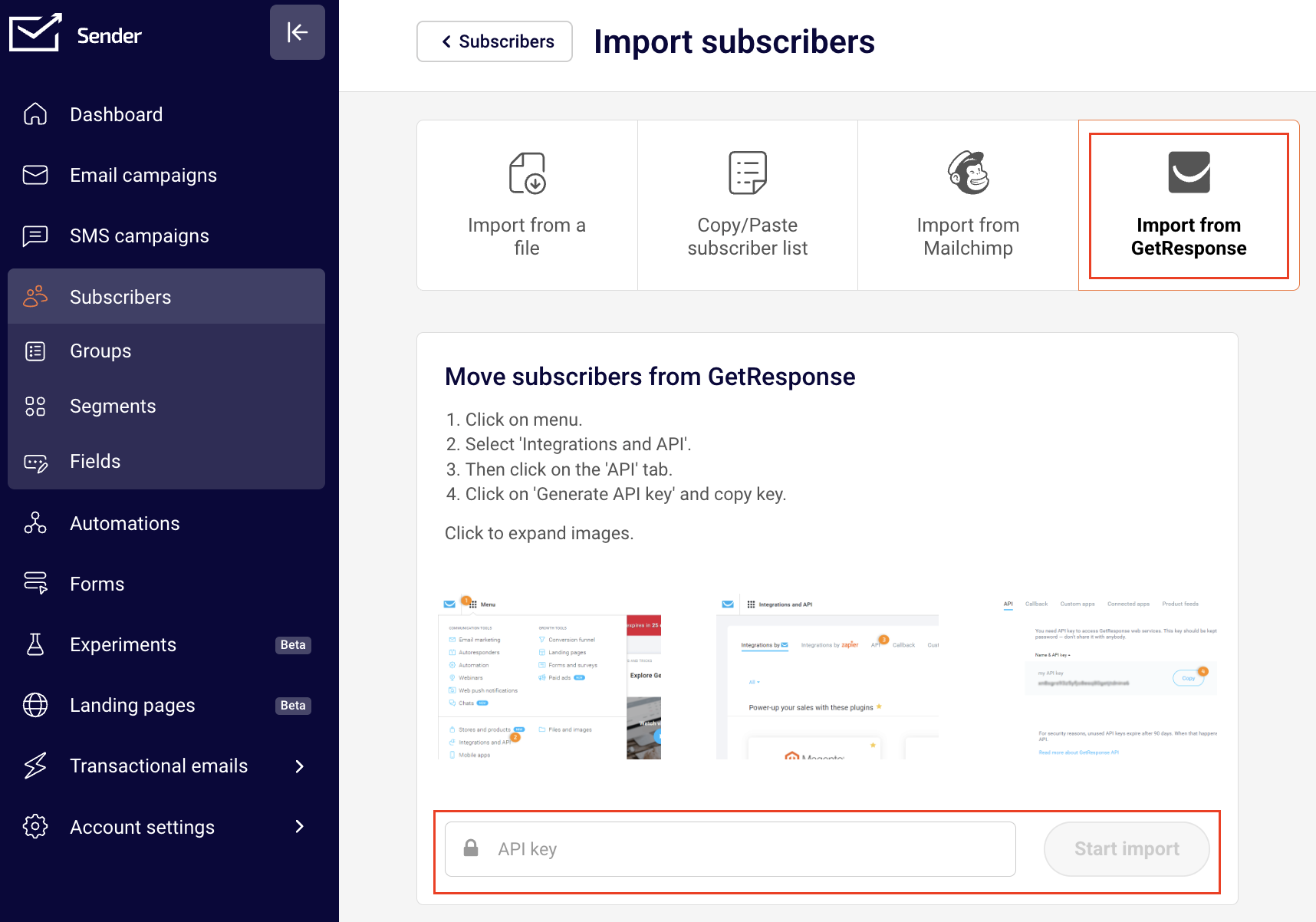Select the Import from a file option
This screenshot has width=1316, height=922.
pyautogui.click(x=527, y=206)
